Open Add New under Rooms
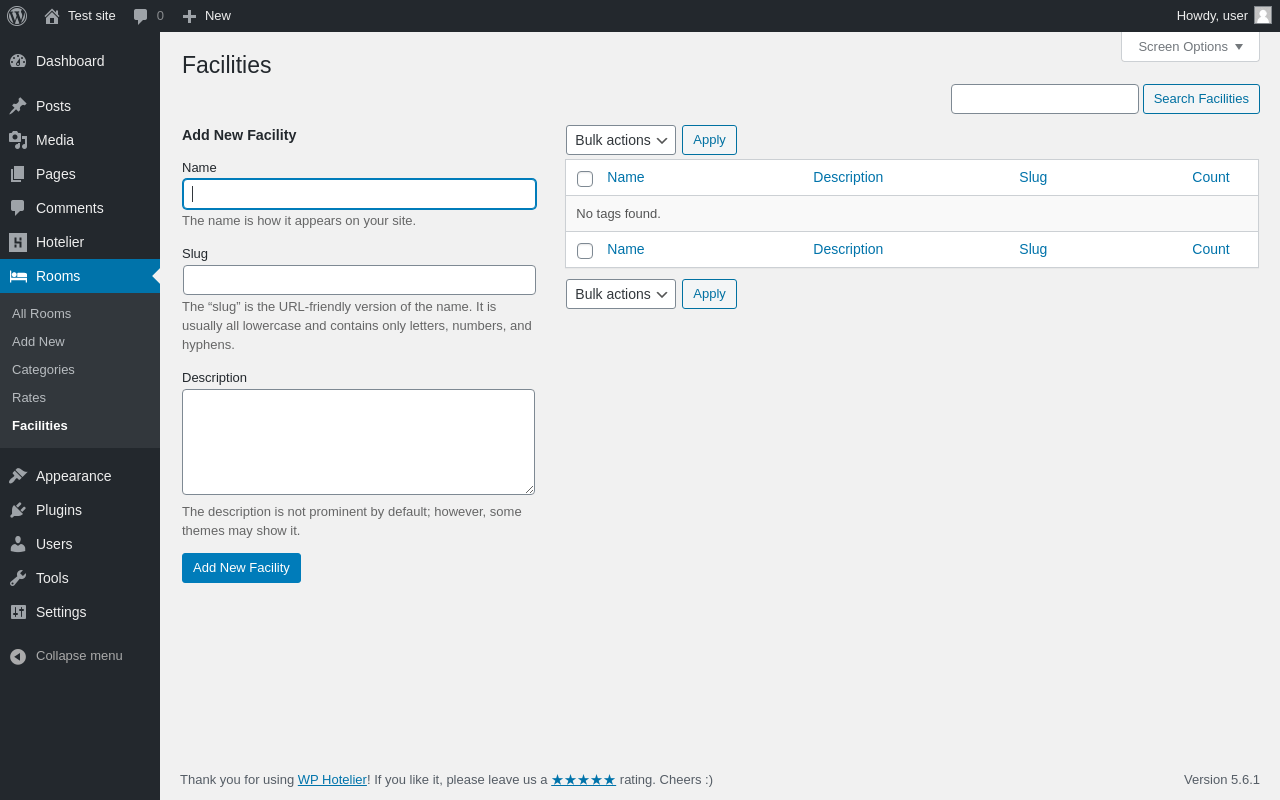Viewport: 1280px width, 800px height. click(x=38, y=342)
